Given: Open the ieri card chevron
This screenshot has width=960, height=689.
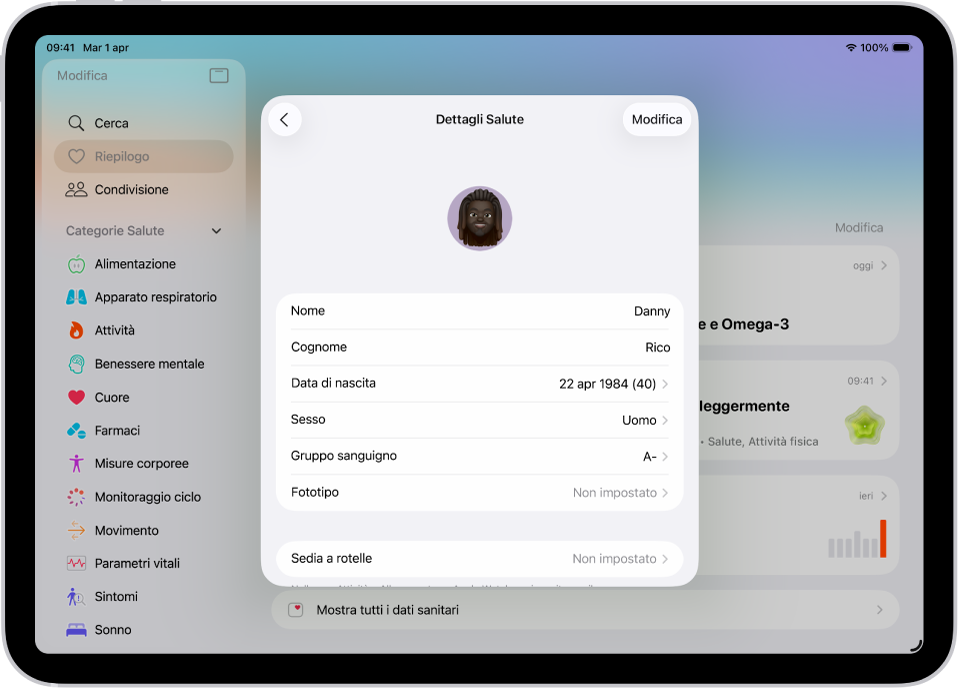Looking at the screenshot, I should [x=883, y=496].
